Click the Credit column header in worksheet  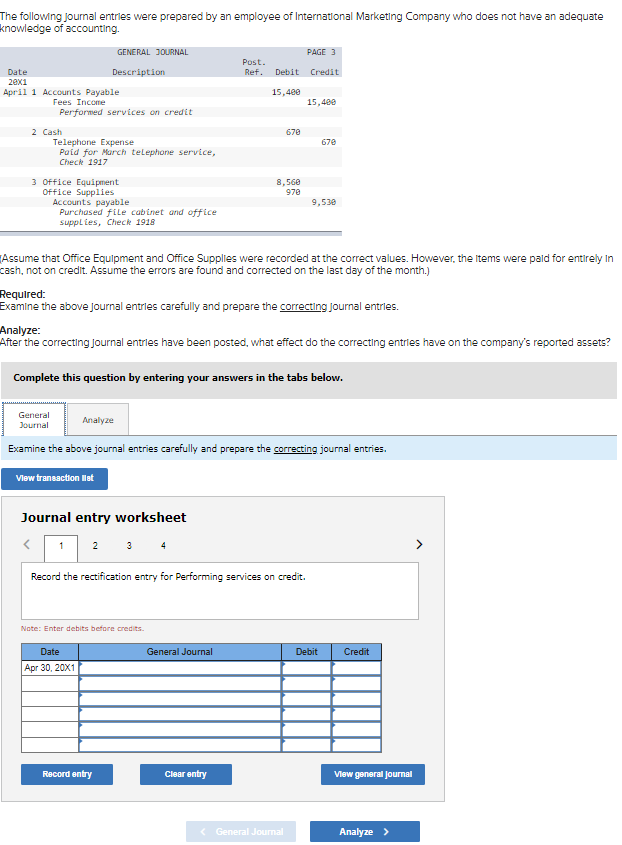(357, 652)
